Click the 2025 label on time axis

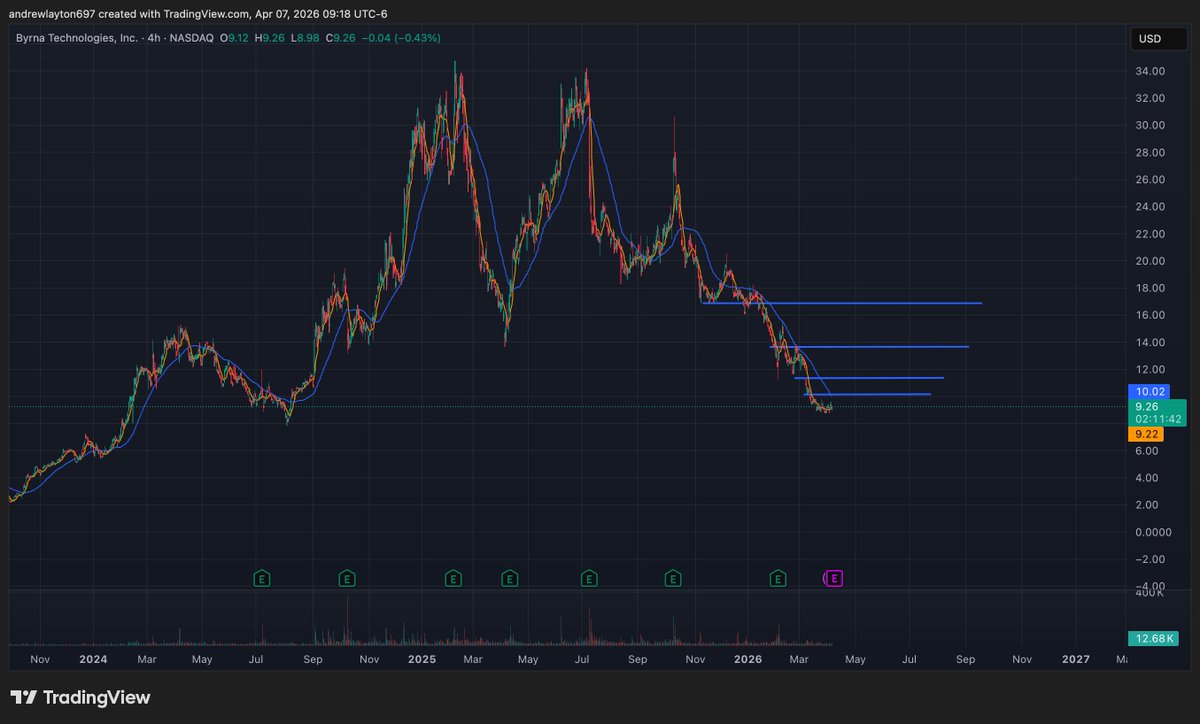pyautogui.click(x=422, y=659)
